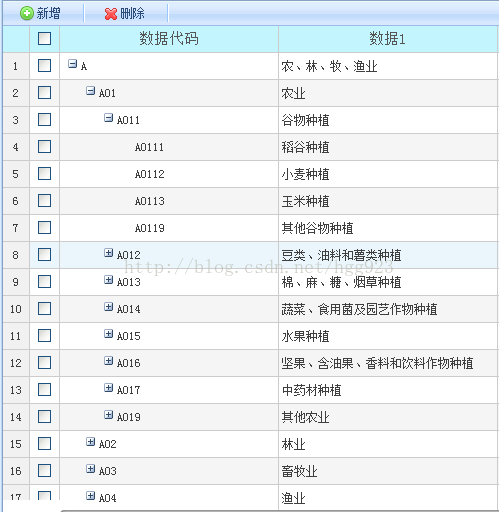Screen dimensions: 499x512
Task: Check the checkbox for row A01
Action: (44, 93)
